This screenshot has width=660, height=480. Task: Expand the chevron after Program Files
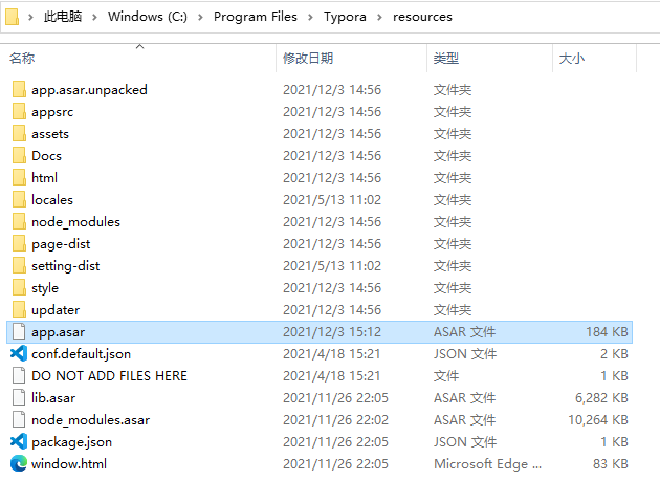pyautogui.click(x=310, y=17)
